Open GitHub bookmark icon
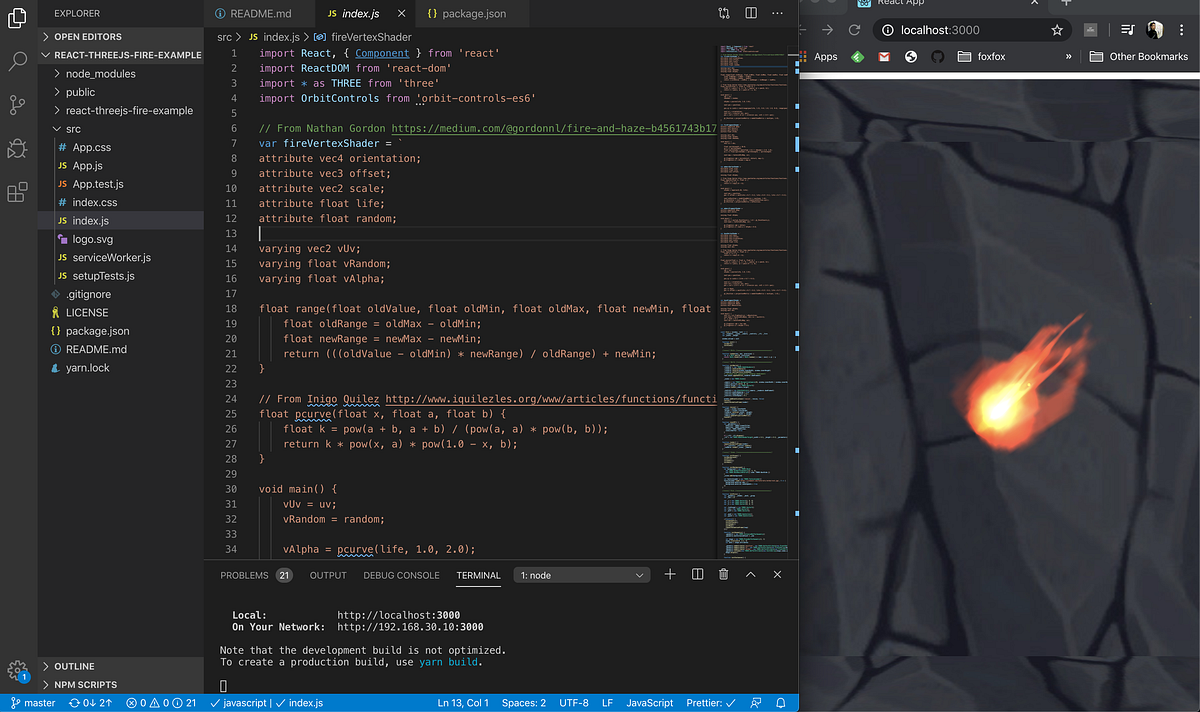The image size is (1200, 712). (x=938, y=57)
